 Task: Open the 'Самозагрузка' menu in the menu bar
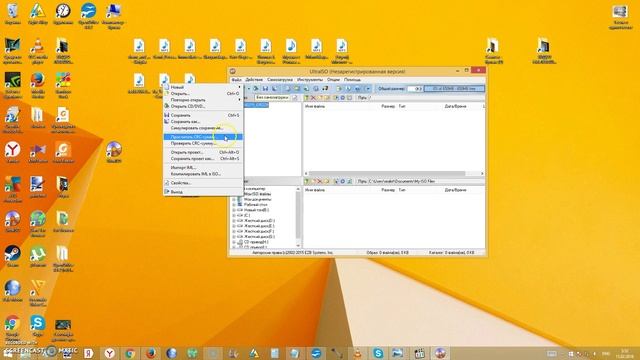pyautogui.click(x=280, y=80)
